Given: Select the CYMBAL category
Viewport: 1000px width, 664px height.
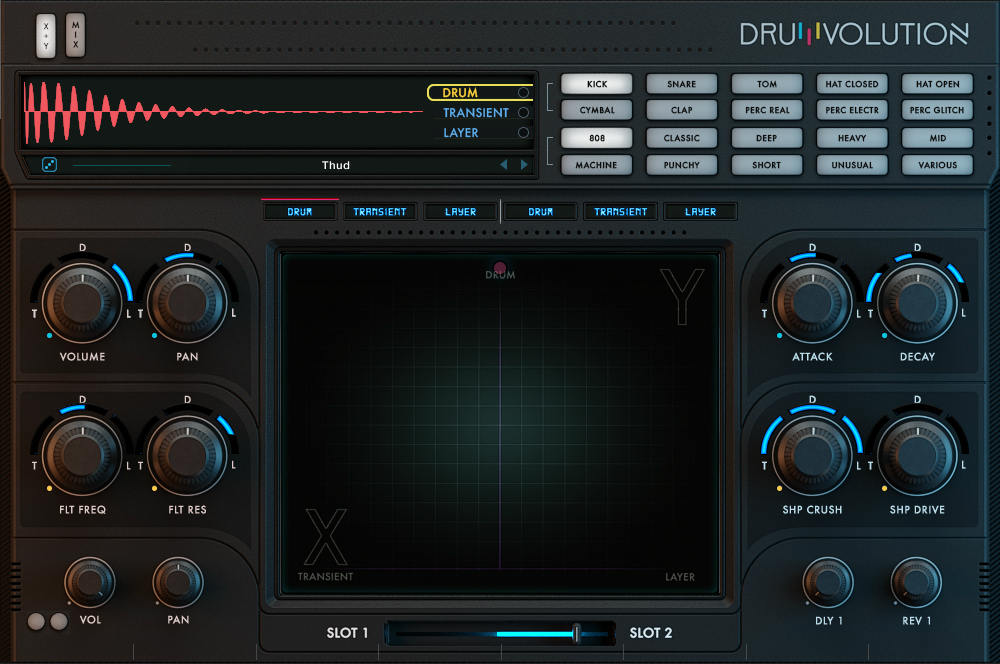Looking at the screenshot, I should click(596, 109).
